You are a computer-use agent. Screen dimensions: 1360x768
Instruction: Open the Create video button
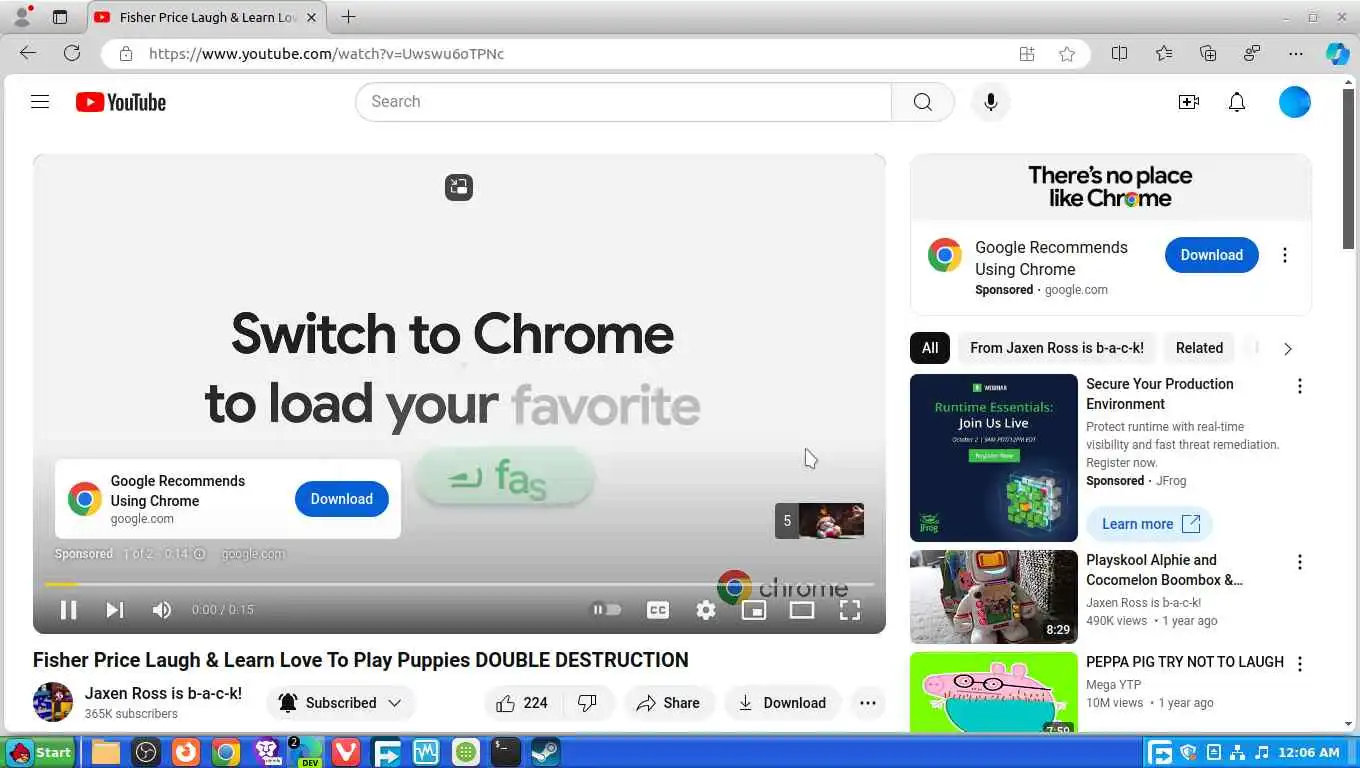(x=1188, y=102)
